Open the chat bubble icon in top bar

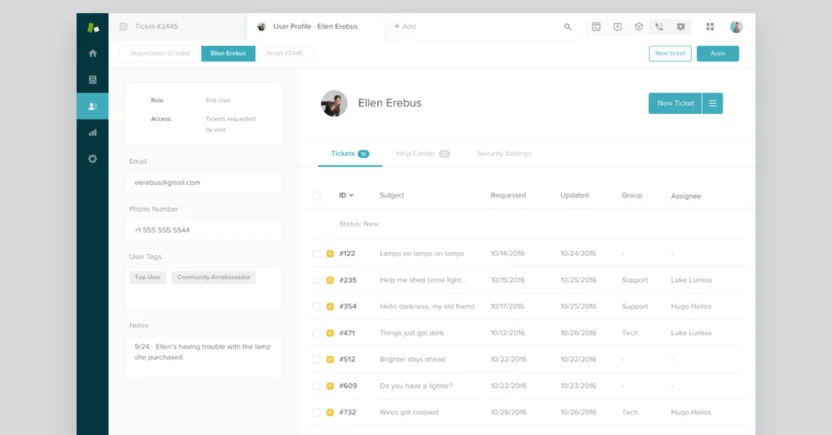(x=681, y=27)
